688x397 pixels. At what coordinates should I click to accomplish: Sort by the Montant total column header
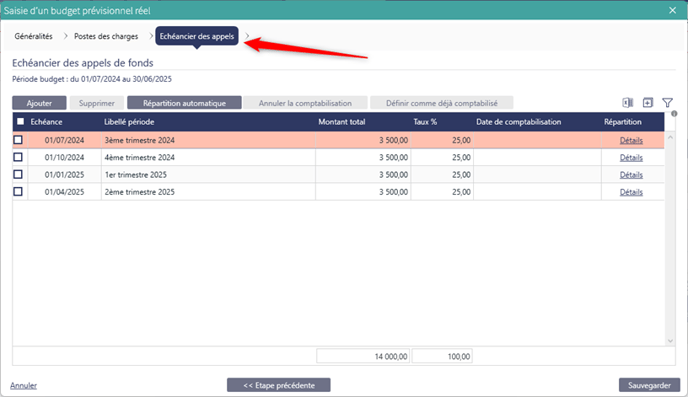click(342, 122)
